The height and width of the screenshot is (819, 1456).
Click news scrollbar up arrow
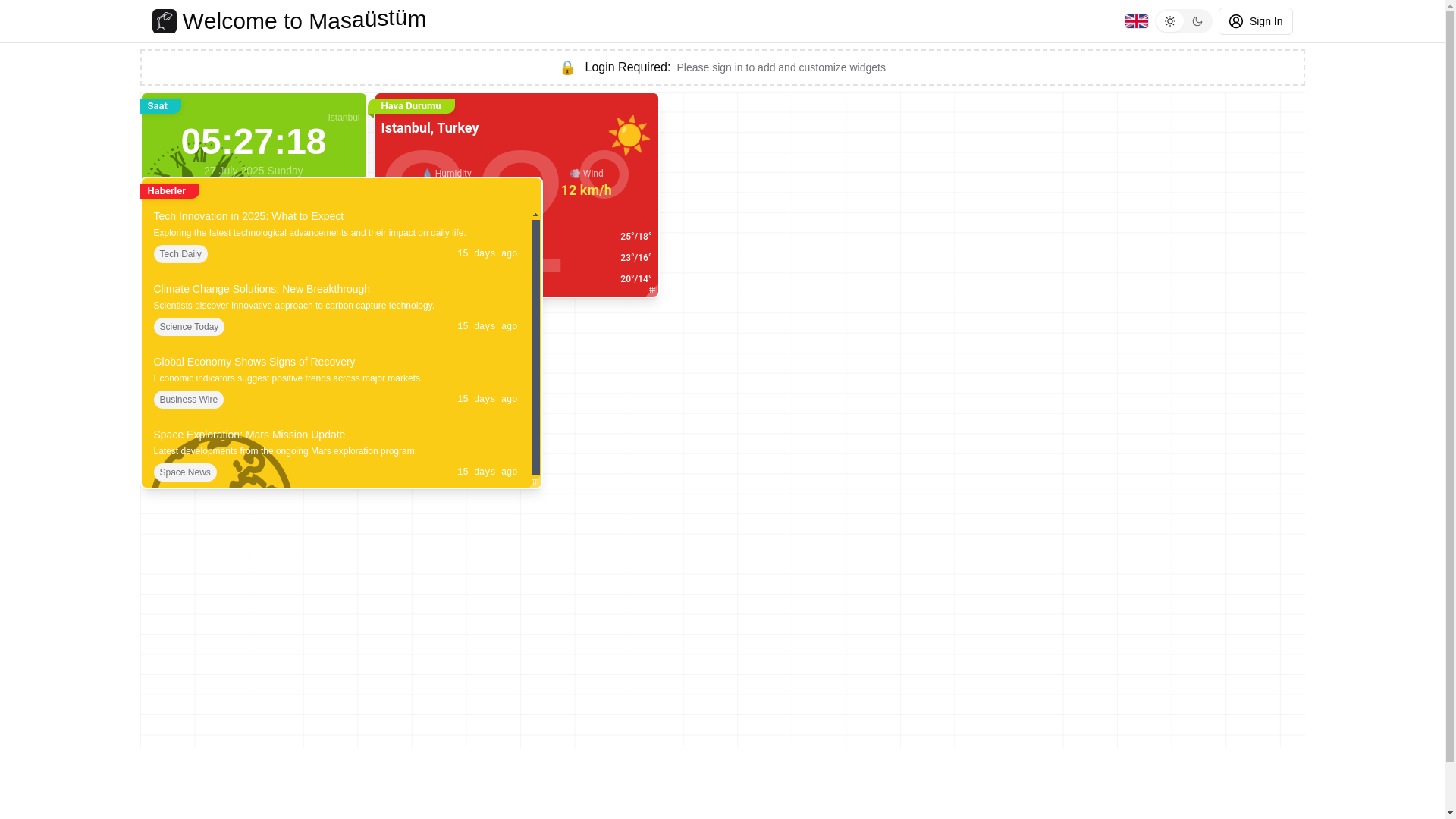click(535, 215)
